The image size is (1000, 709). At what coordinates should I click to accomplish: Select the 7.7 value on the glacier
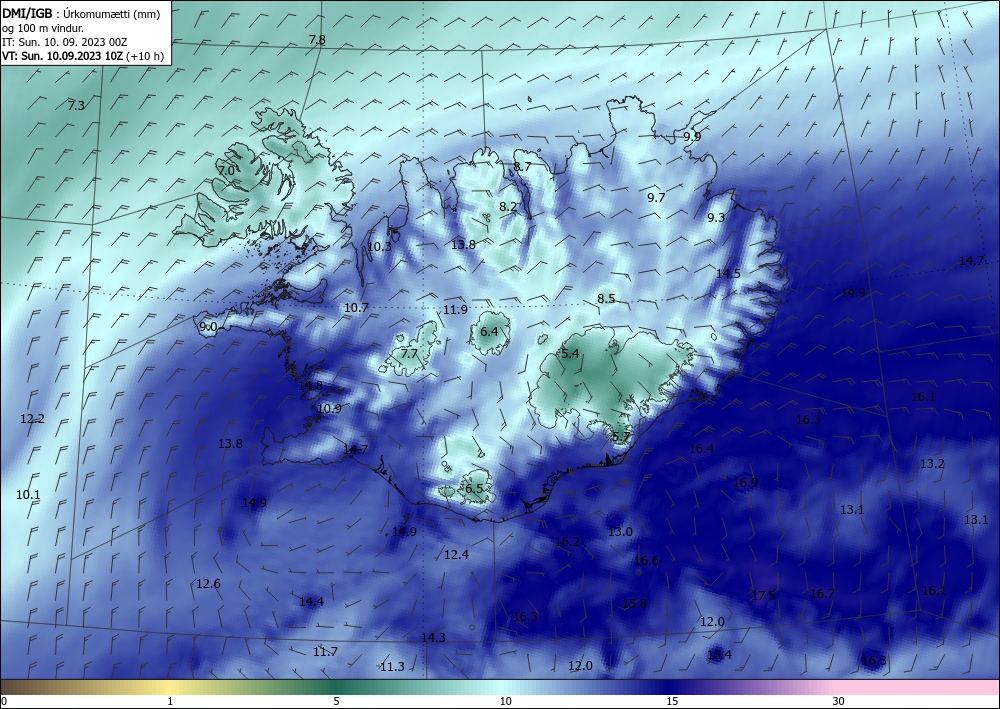[x=409, y=353]
